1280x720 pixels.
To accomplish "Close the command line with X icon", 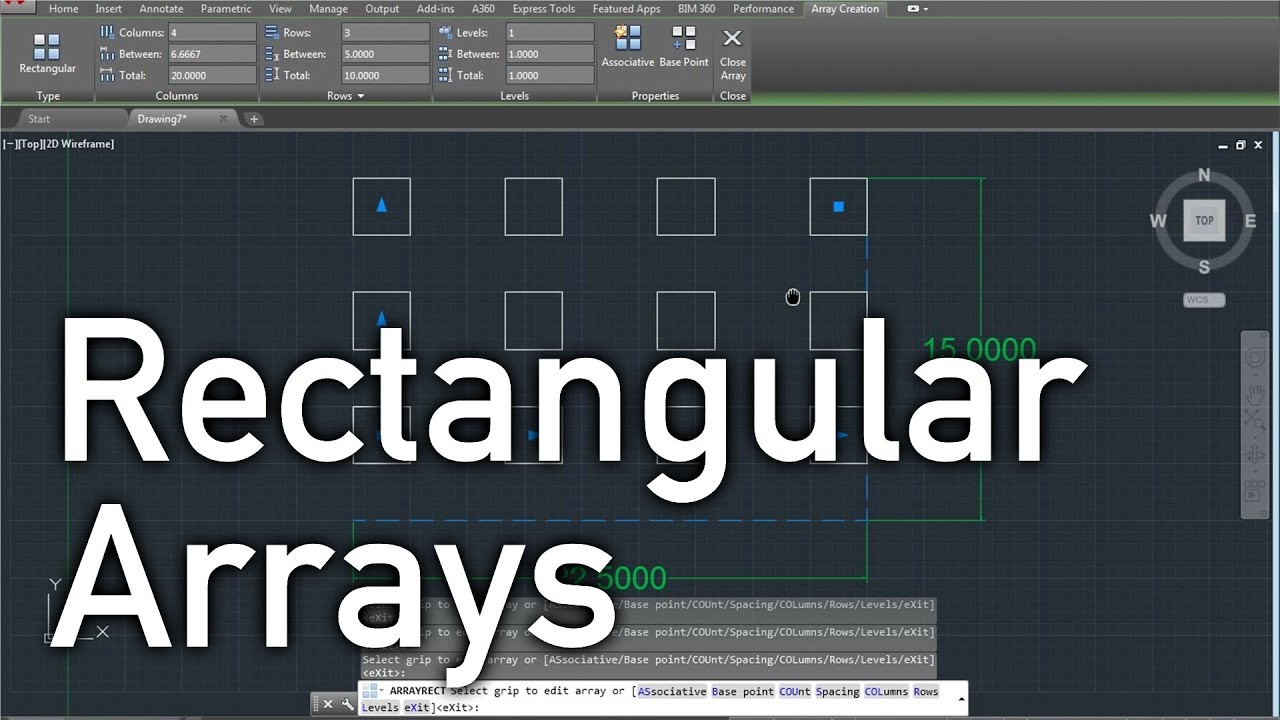I will (328, 704).
